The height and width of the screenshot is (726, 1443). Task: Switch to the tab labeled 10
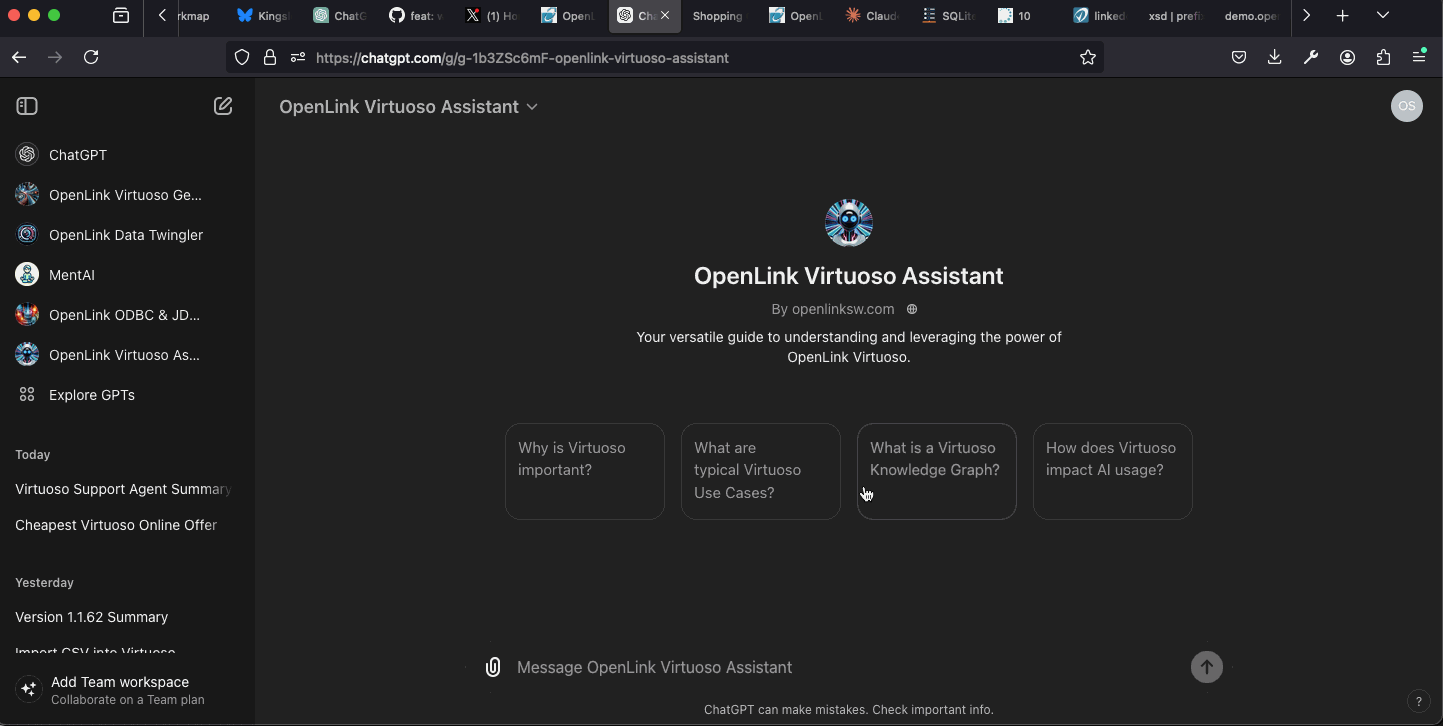click(1024, 16)
